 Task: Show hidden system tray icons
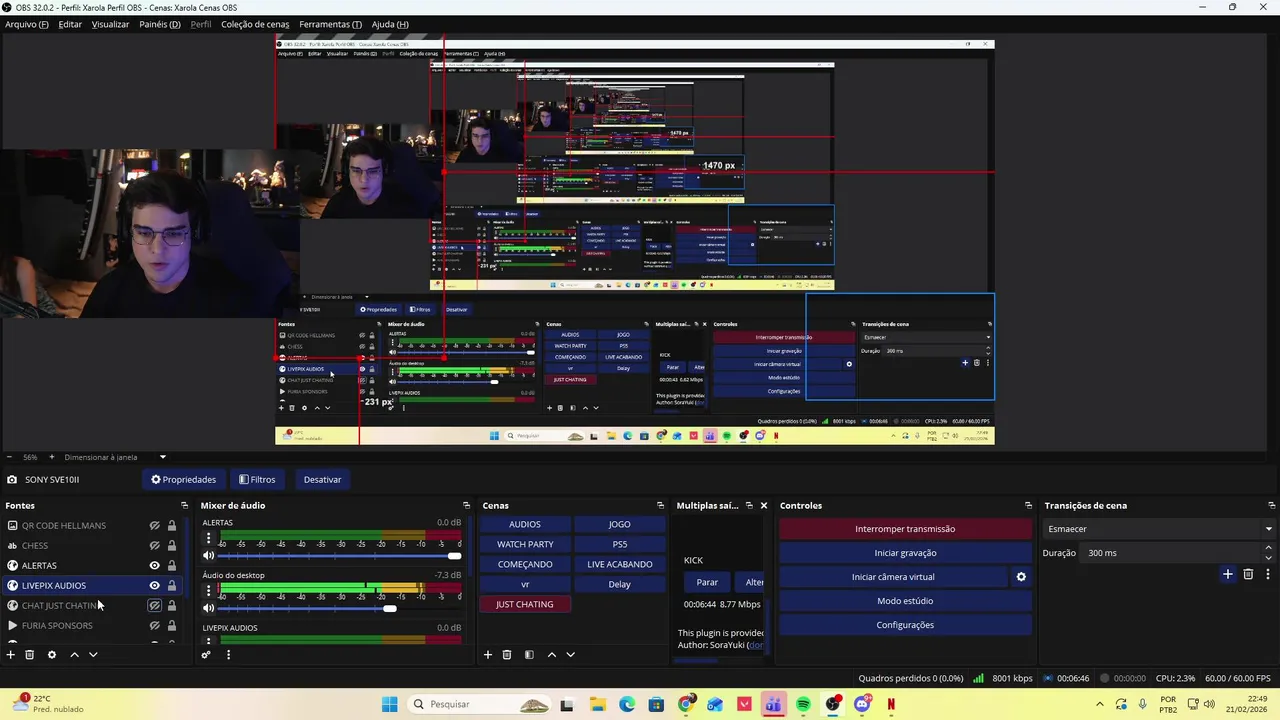(x=1100, y=705)
